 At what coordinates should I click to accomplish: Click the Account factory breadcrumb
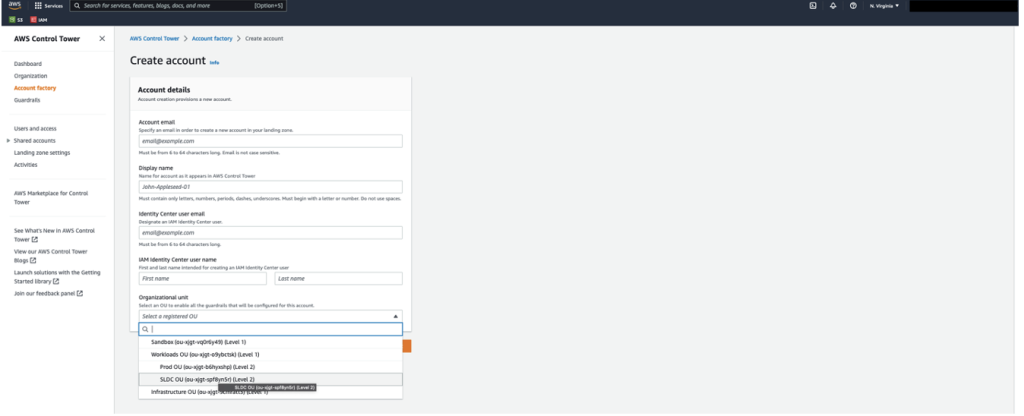pos(212,39)
